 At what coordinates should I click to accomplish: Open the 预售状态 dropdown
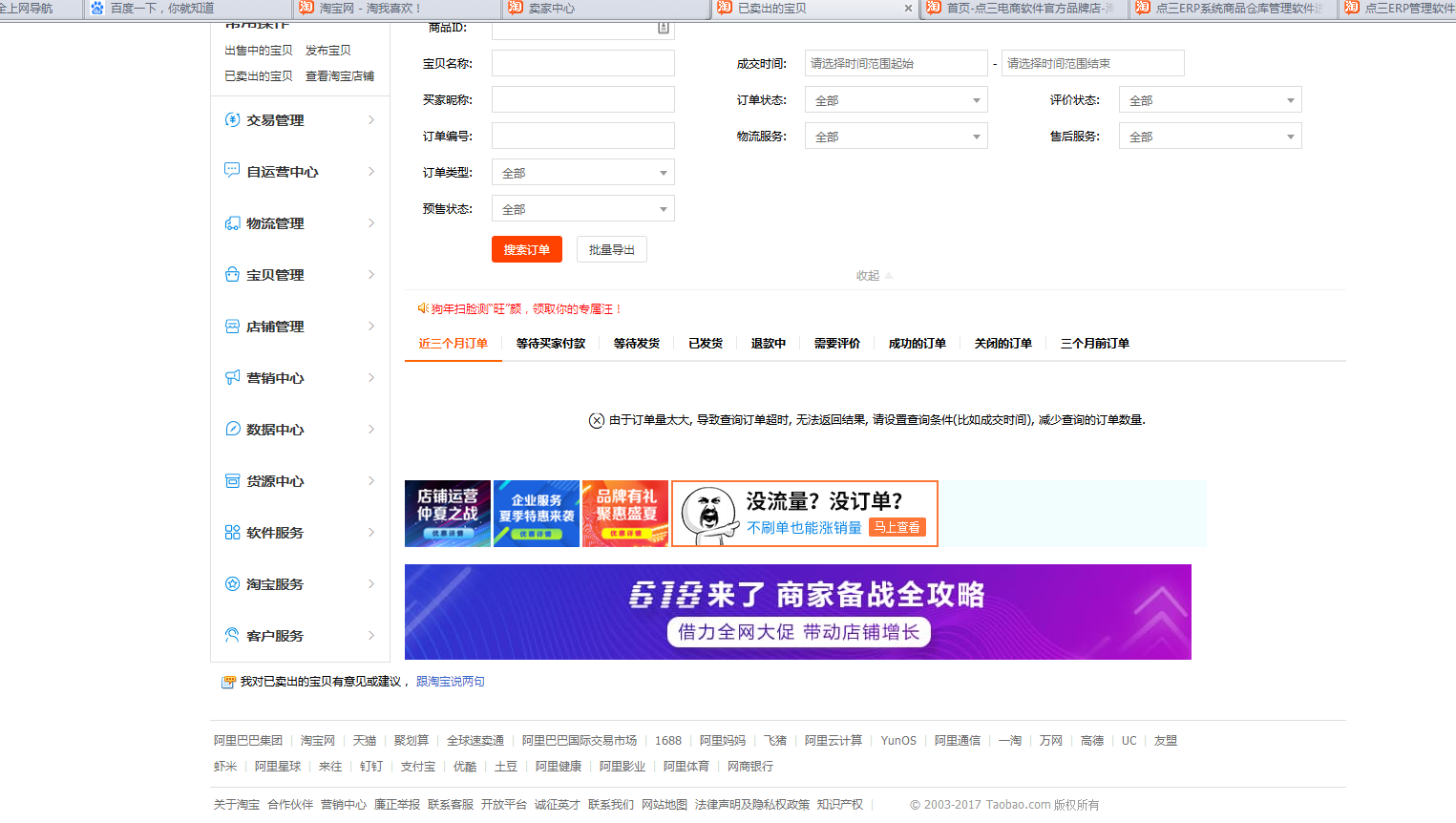583,209
